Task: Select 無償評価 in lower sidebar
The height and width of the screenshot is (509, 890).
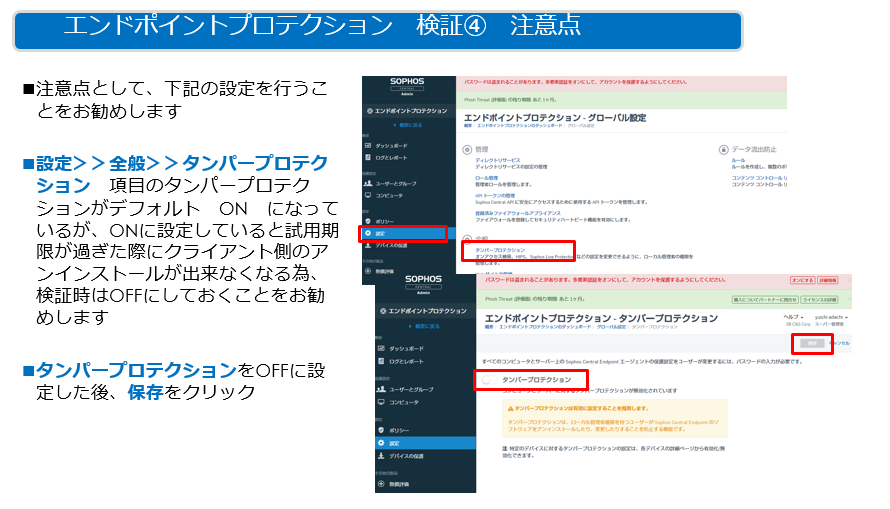Action: tap(399, 484)
